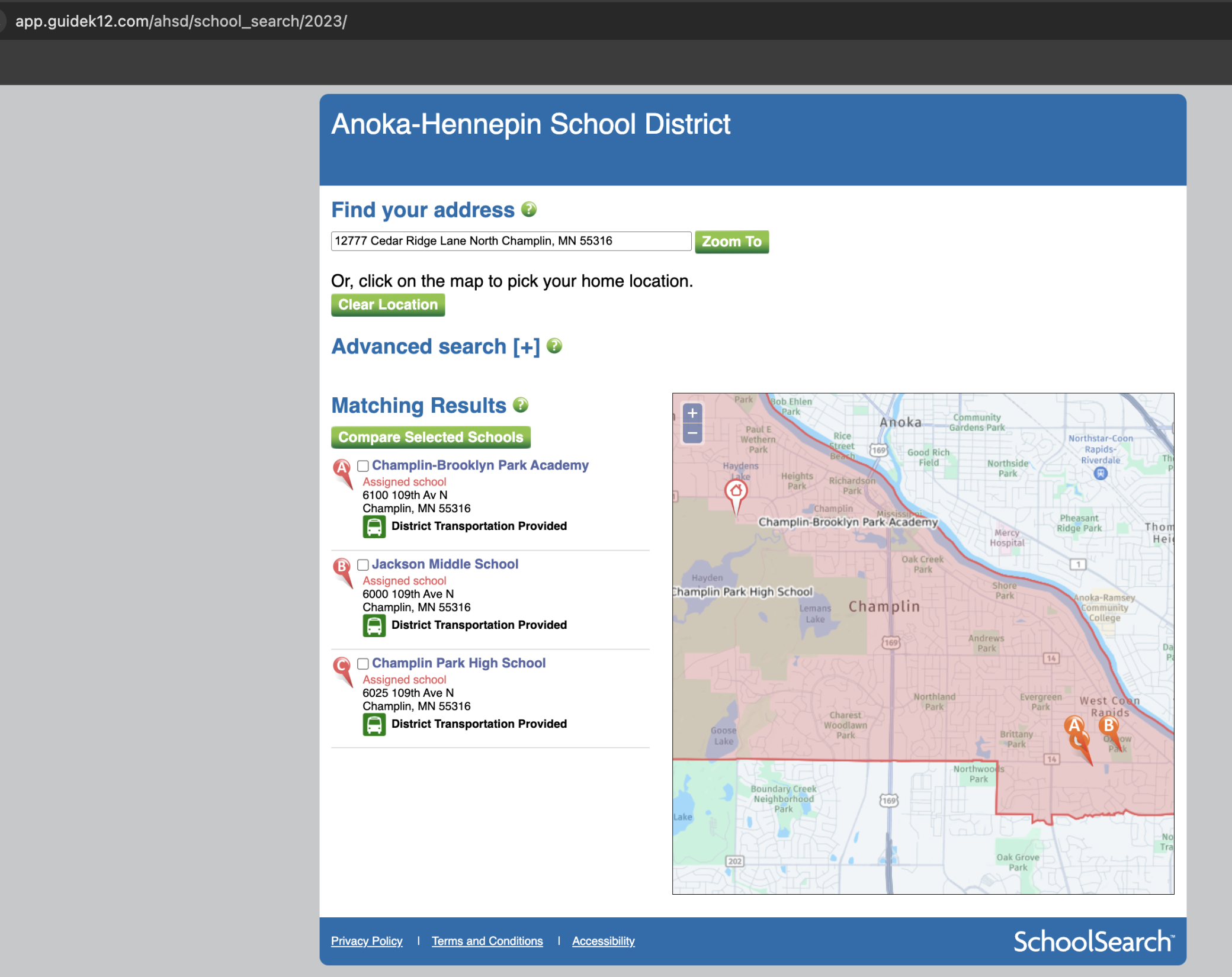
Task: Click the orange A marker on the map
Action: click(x=1074, y=726)
